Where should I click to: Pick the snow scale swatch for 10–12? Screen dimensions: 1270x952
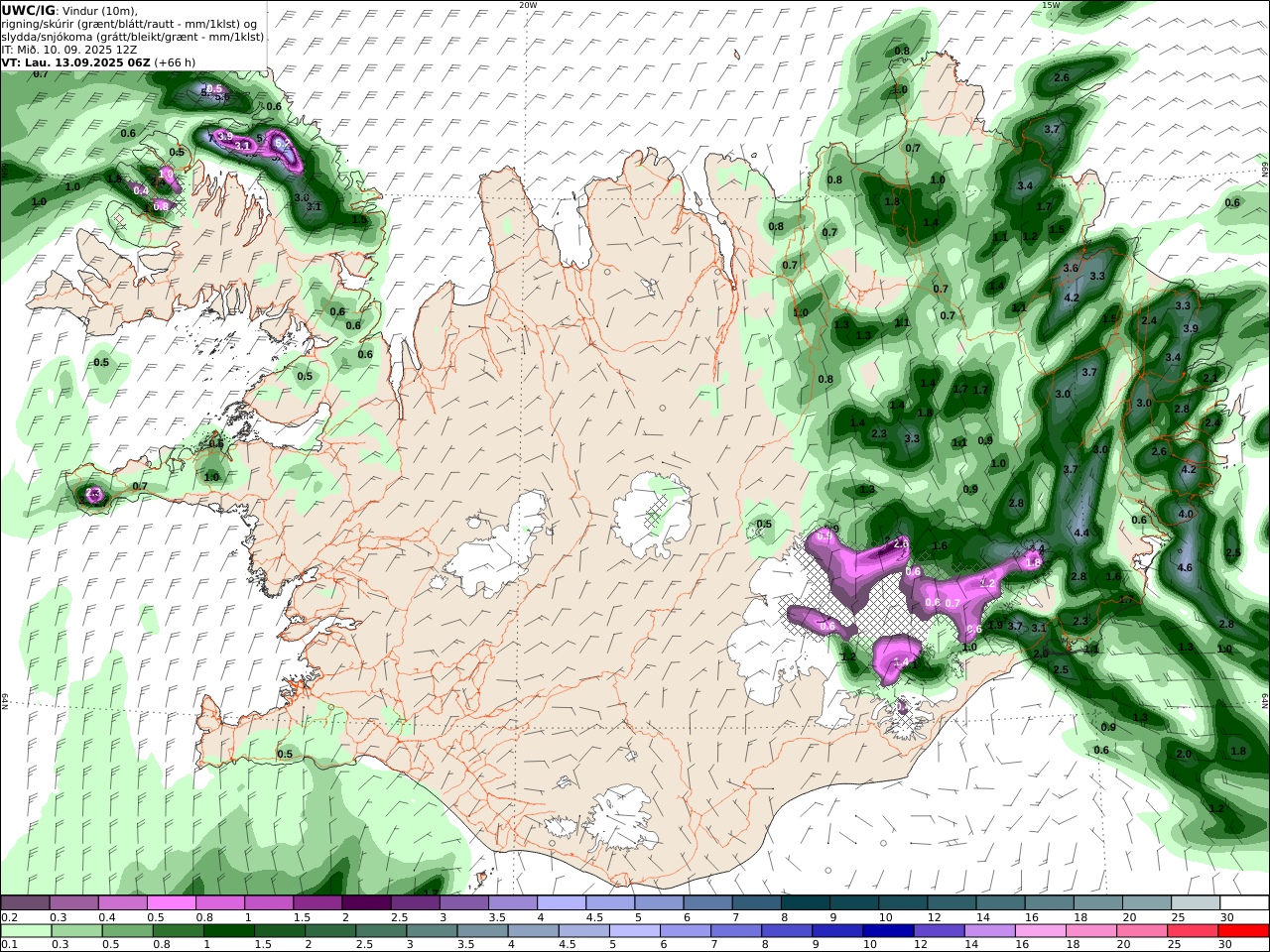pyautogui.click(x=902, y=903)
